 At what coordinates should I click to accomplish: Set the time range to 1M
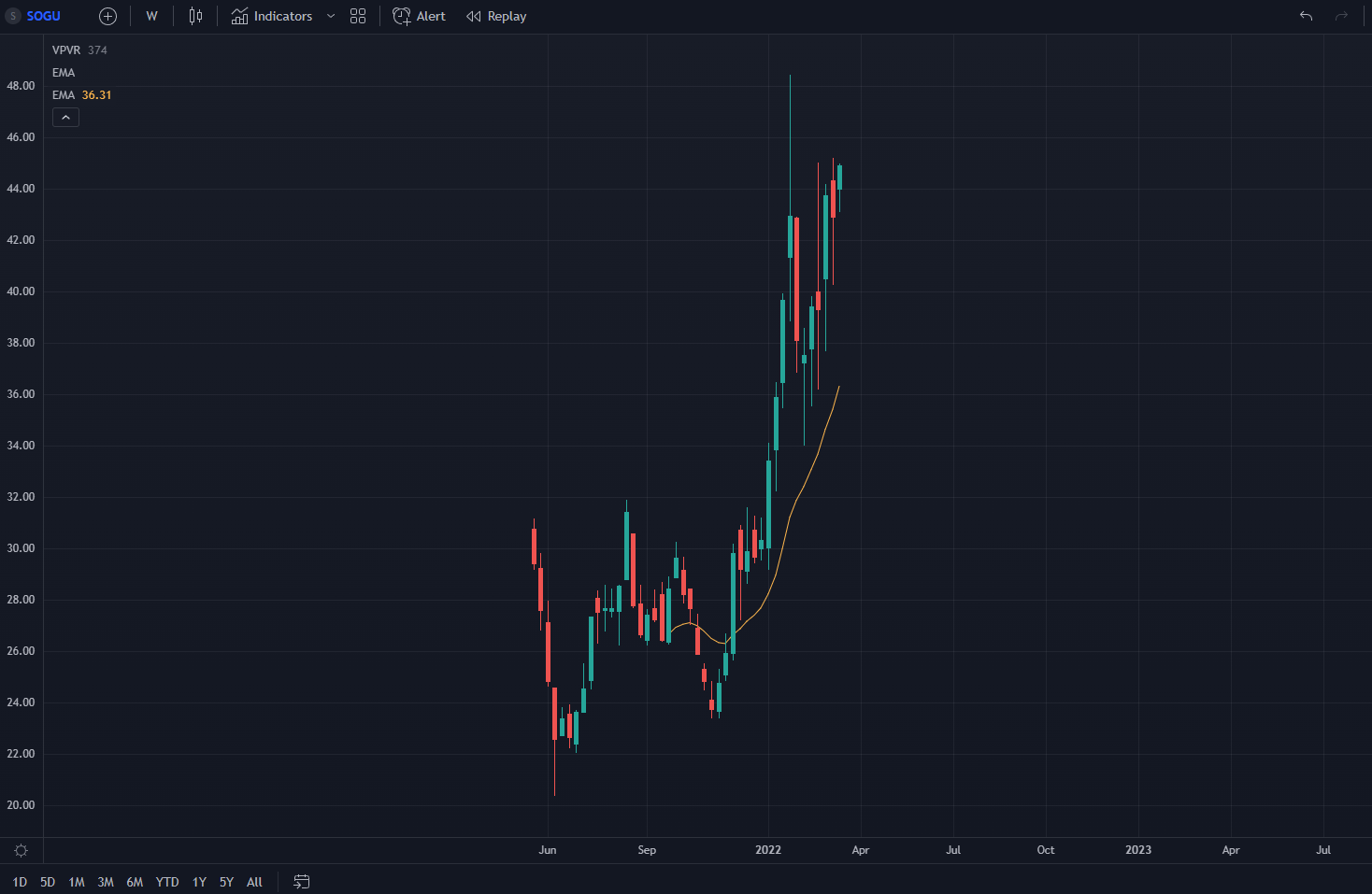pyautogui.click(x=77, y=882)
